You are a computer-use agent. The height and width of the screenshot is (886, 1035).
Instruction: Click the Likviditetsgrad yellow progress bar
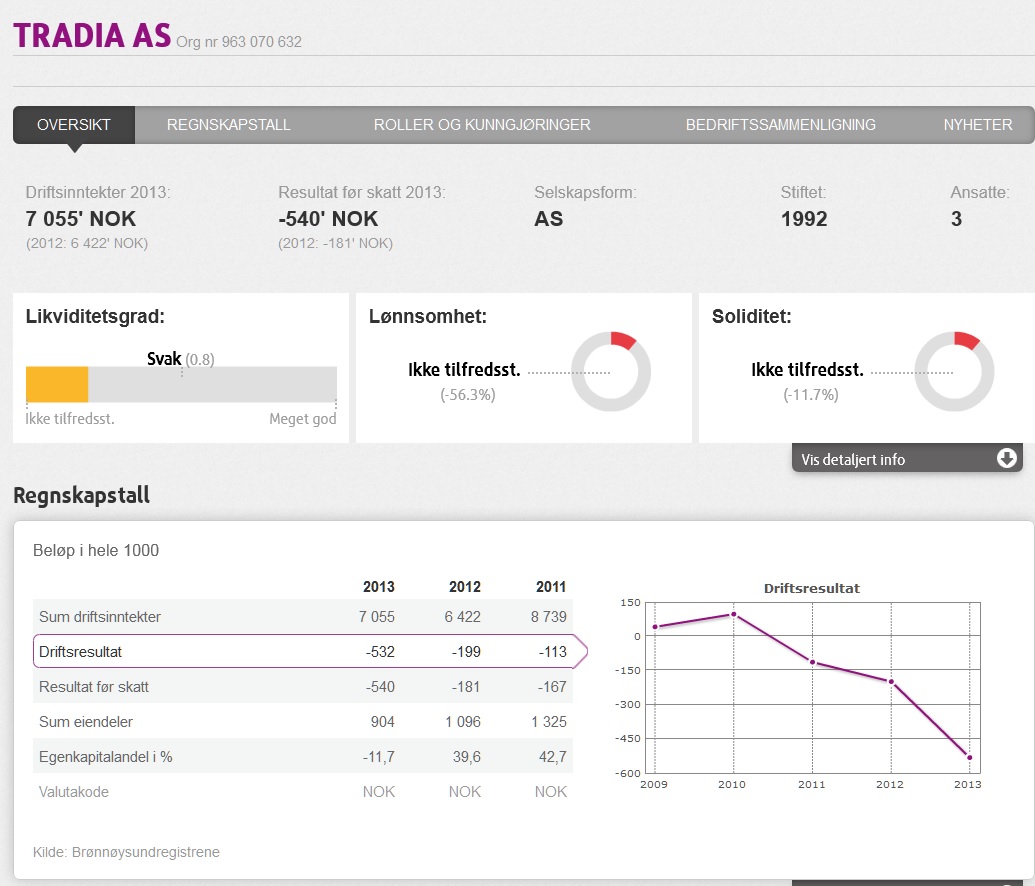(x=57, y=384)
